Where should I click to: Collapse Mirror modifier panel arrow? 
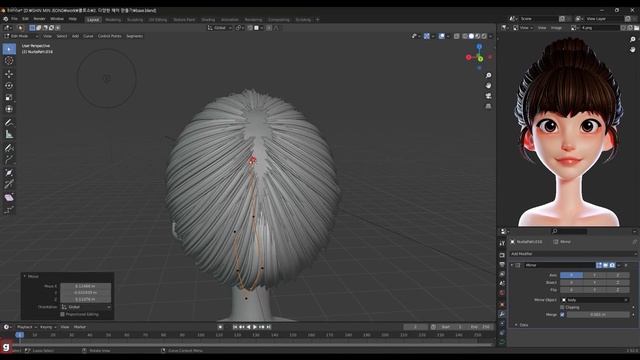512,265
